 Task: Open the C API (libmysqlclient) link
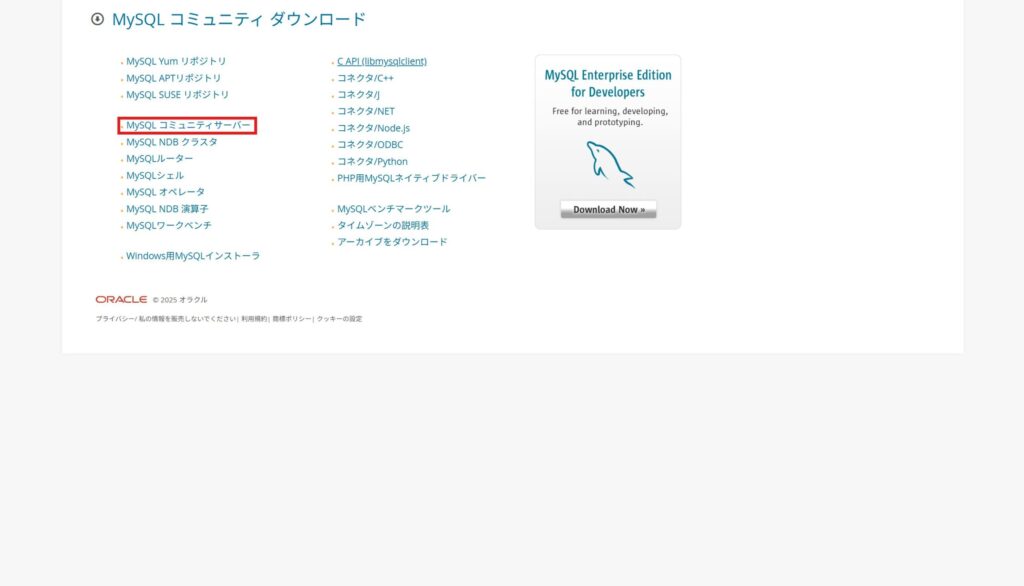[x=381, y=61]
